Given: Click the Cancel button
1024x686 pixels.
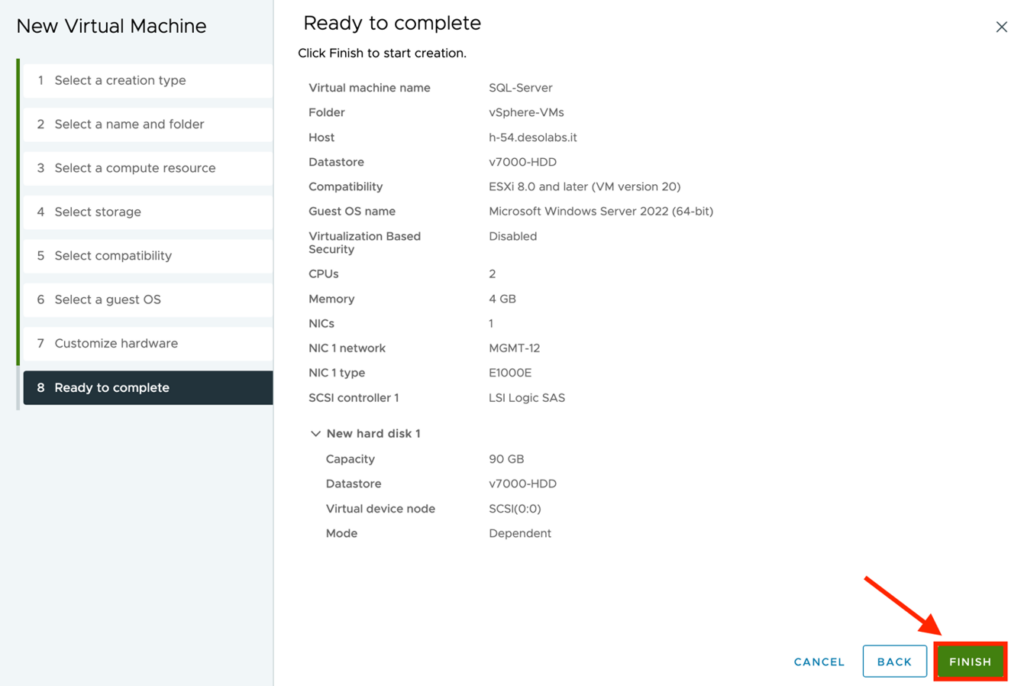Looking at the screenshot, I should [819, 662].
